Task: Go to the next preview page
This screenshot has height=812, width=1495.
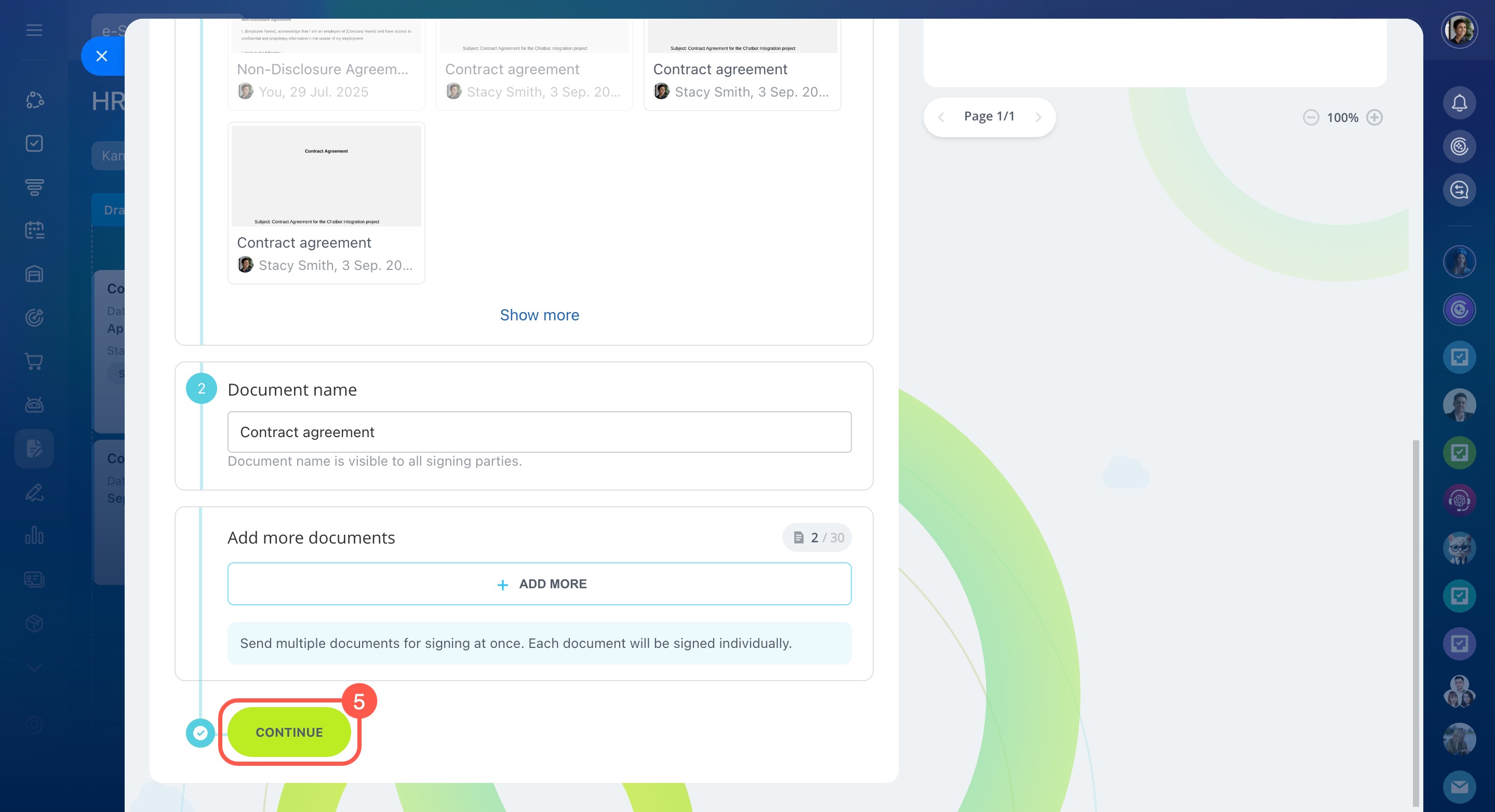Action: 1038,117
